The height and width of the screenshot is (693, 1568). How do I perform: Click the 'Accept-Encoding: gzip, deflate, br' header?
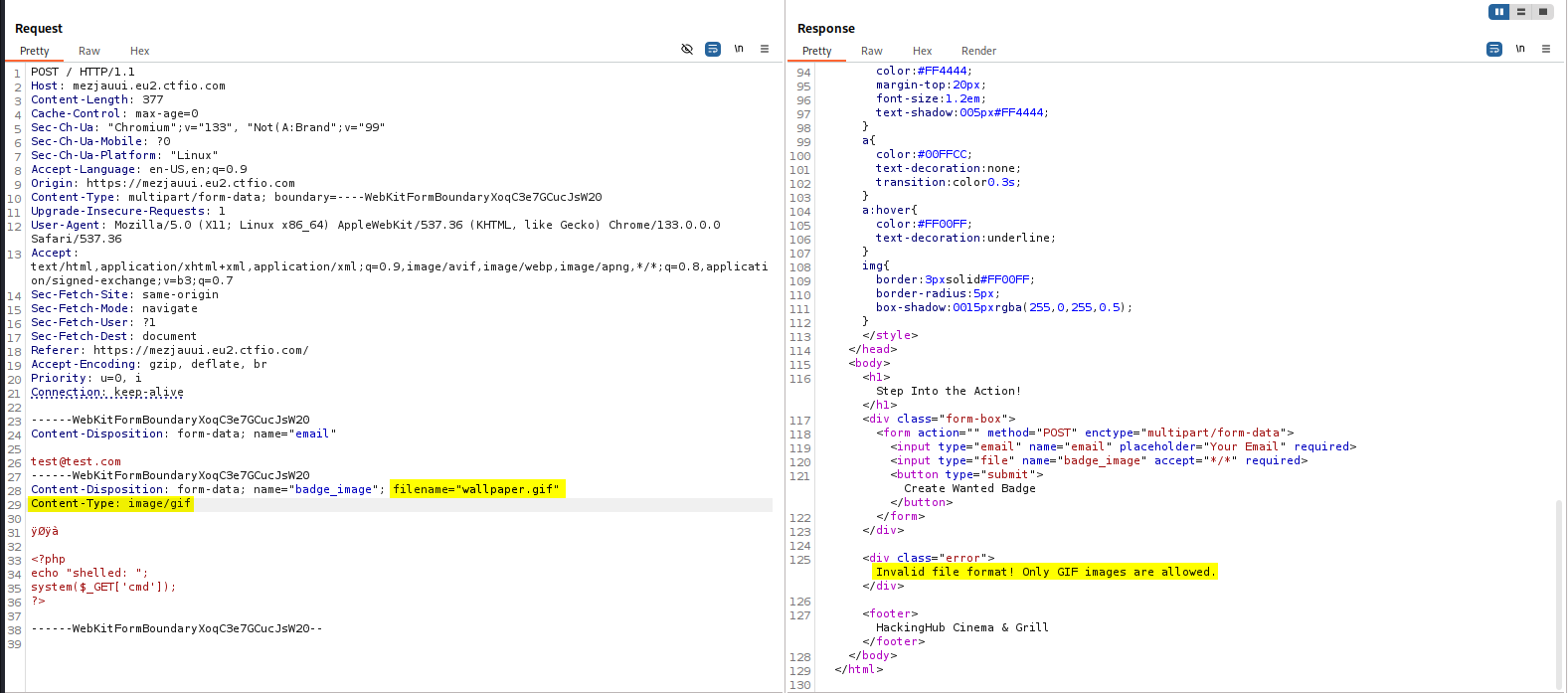(x=149, y=364)
